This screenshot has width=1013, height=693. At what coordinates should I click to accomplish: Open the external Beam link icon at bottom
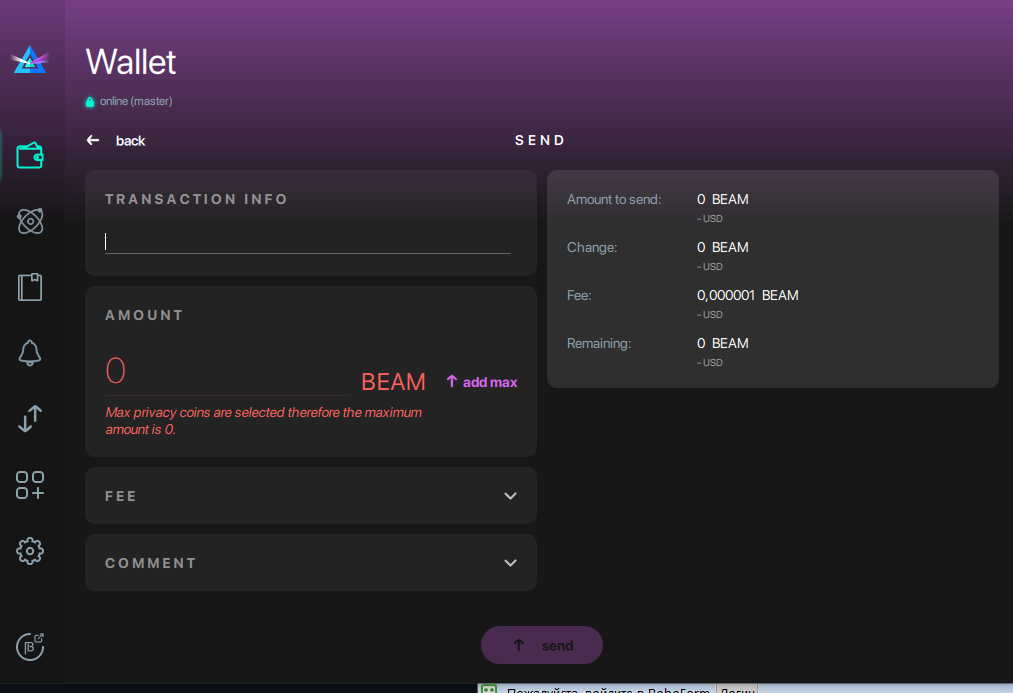tap(30, 647)
